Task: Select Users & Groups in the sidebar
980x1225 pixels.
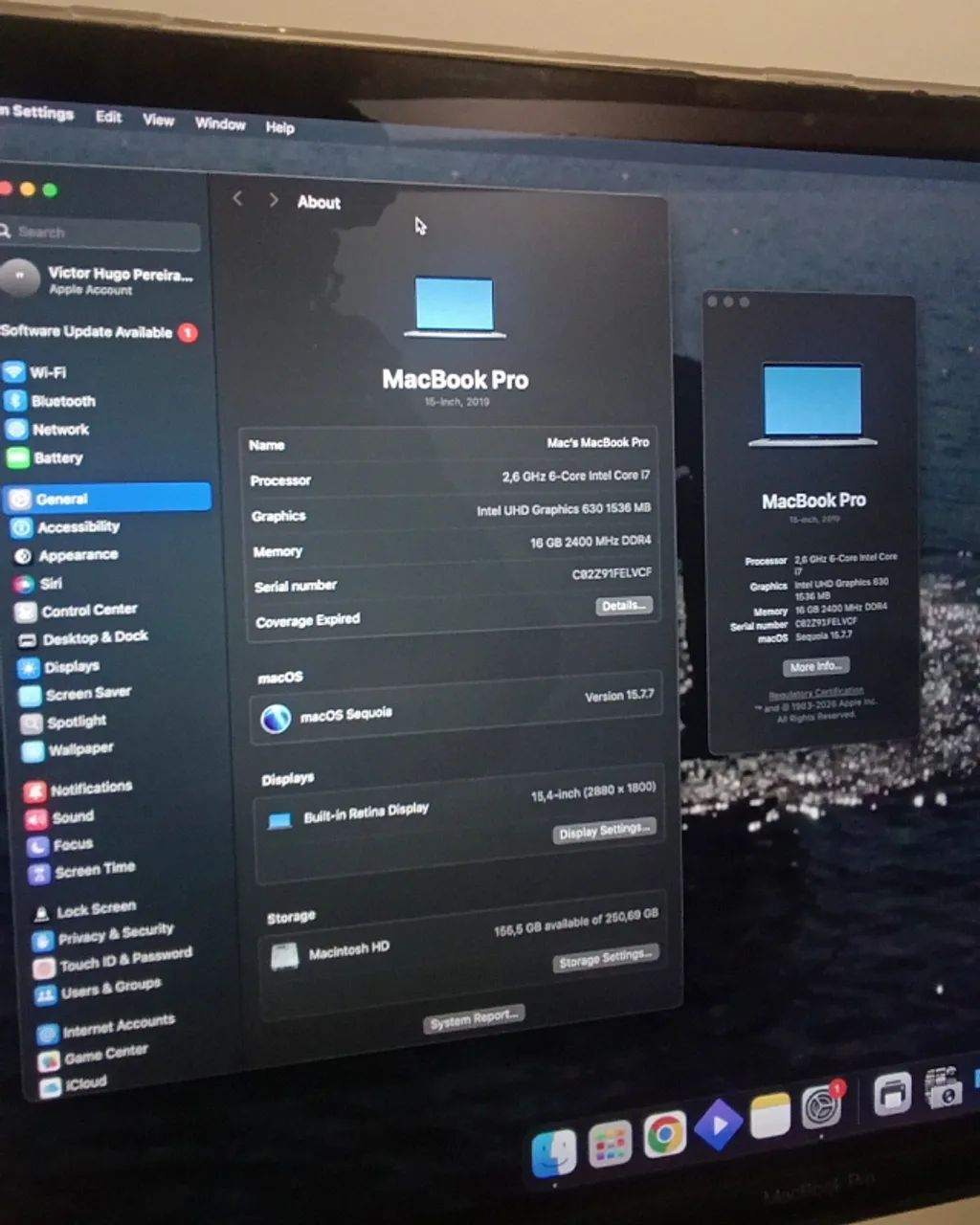Action: 99,990
